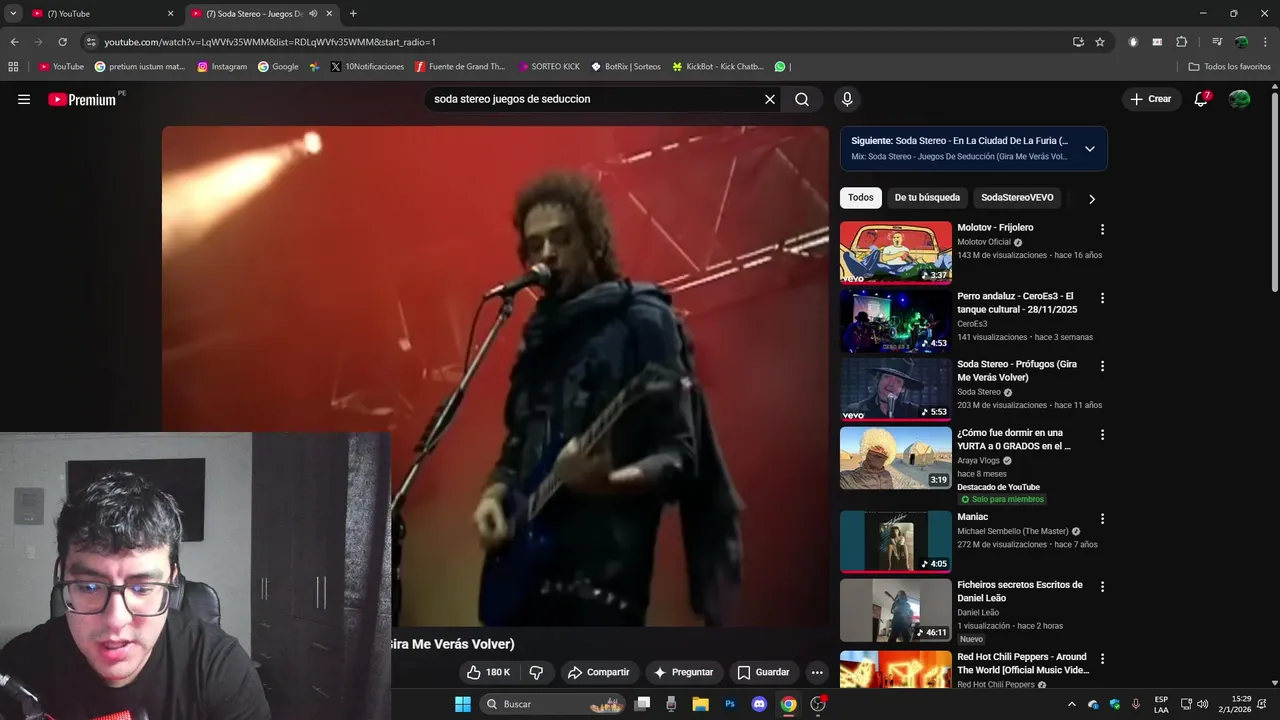Open the Windows Start menu

(463, 704)
